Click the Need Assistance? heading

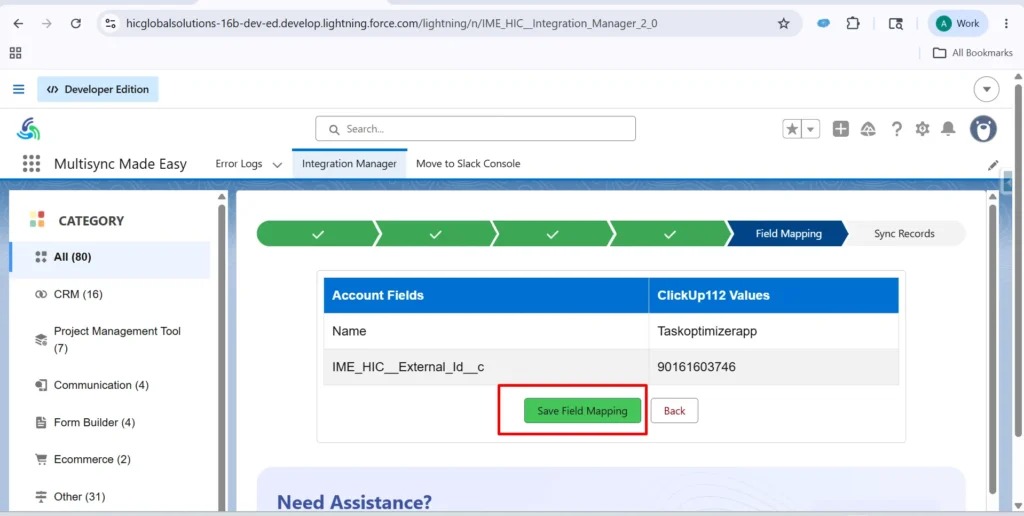click(x=355, y=502)
